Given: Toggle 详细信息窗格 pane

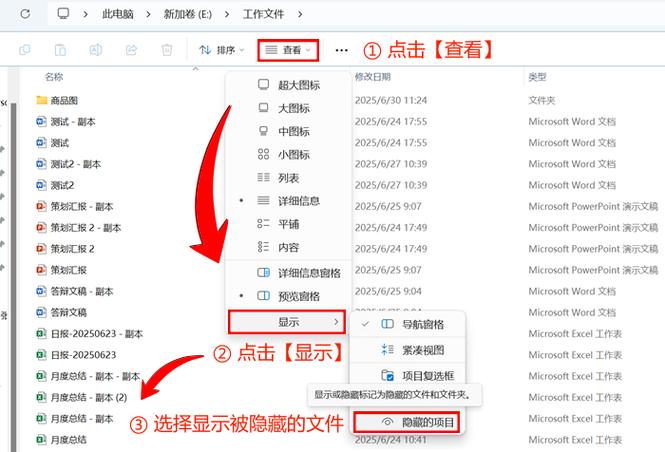Looking at the screenshot, I should click(x=288, y=273).
